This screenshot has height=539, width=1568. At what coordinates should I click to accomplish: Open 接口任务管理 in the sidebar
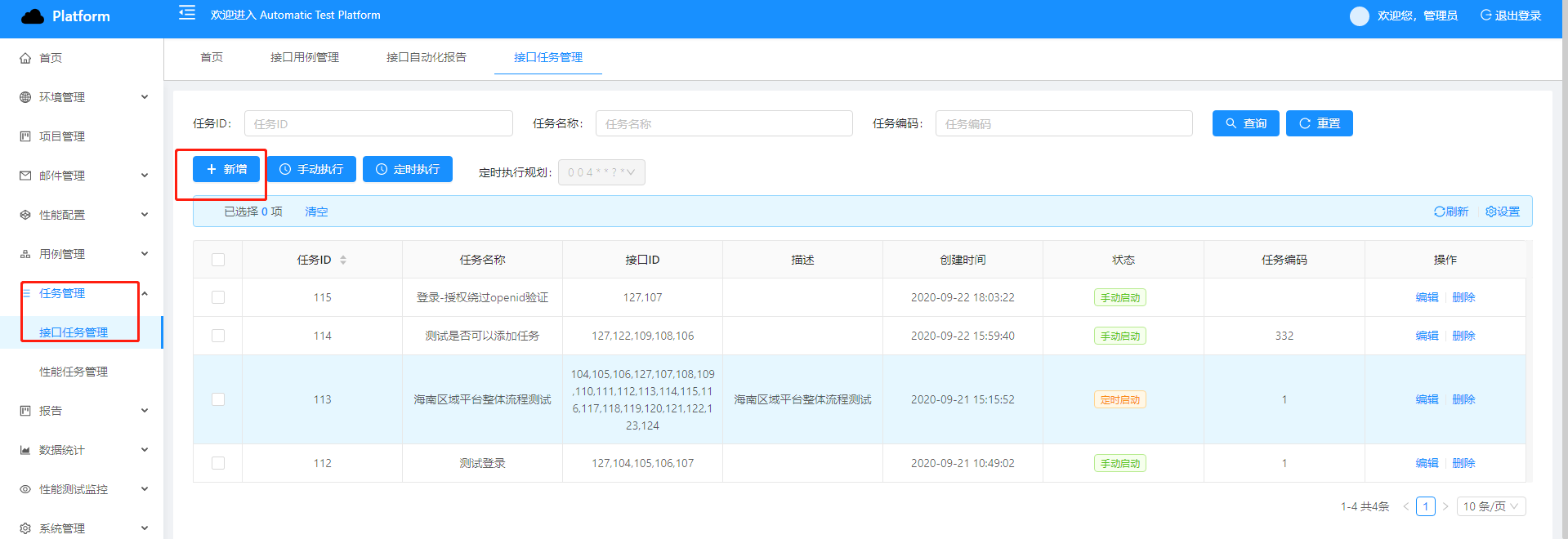point(82,332)
